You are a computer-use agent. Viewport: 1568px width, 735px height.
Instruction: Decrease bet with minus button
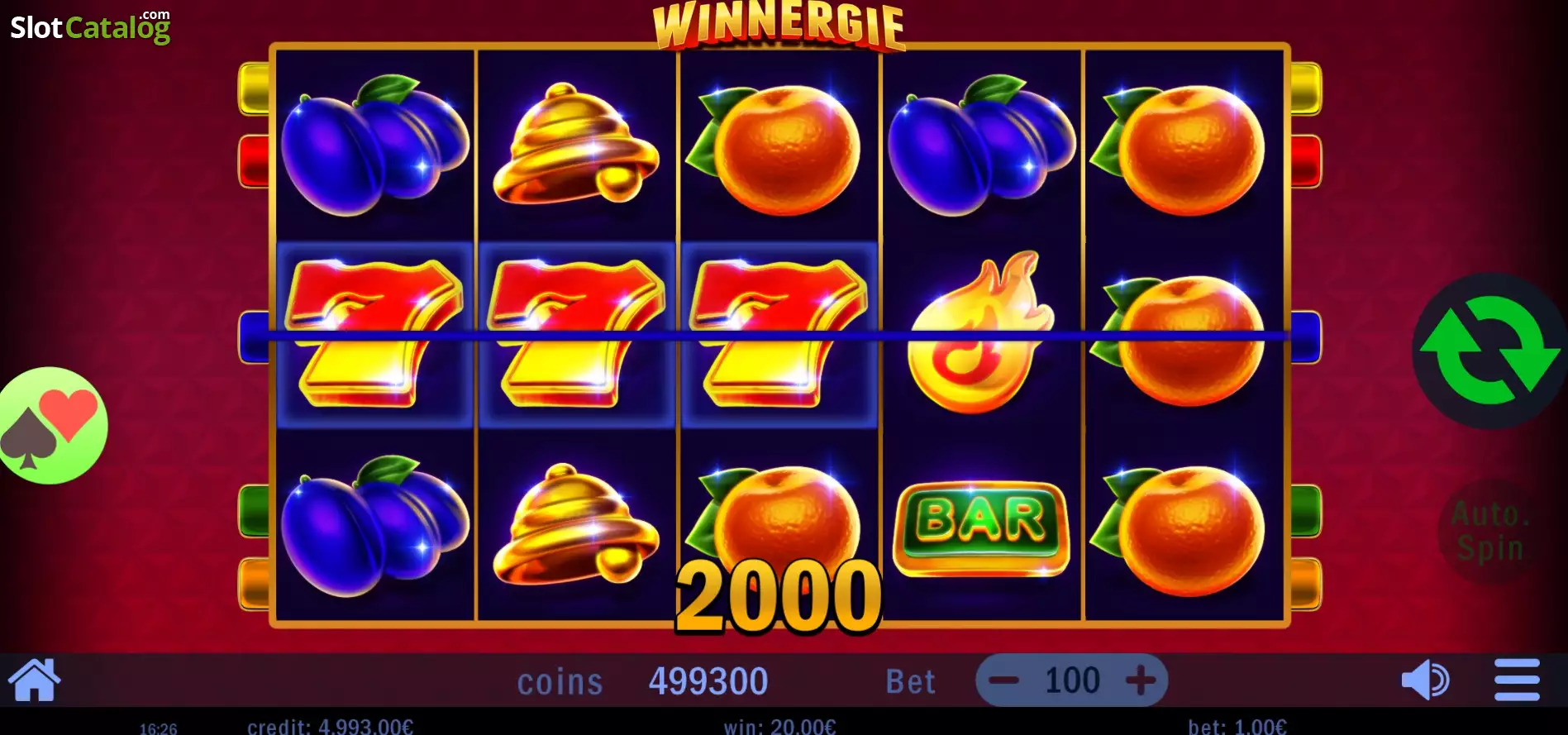[1003, 681]
